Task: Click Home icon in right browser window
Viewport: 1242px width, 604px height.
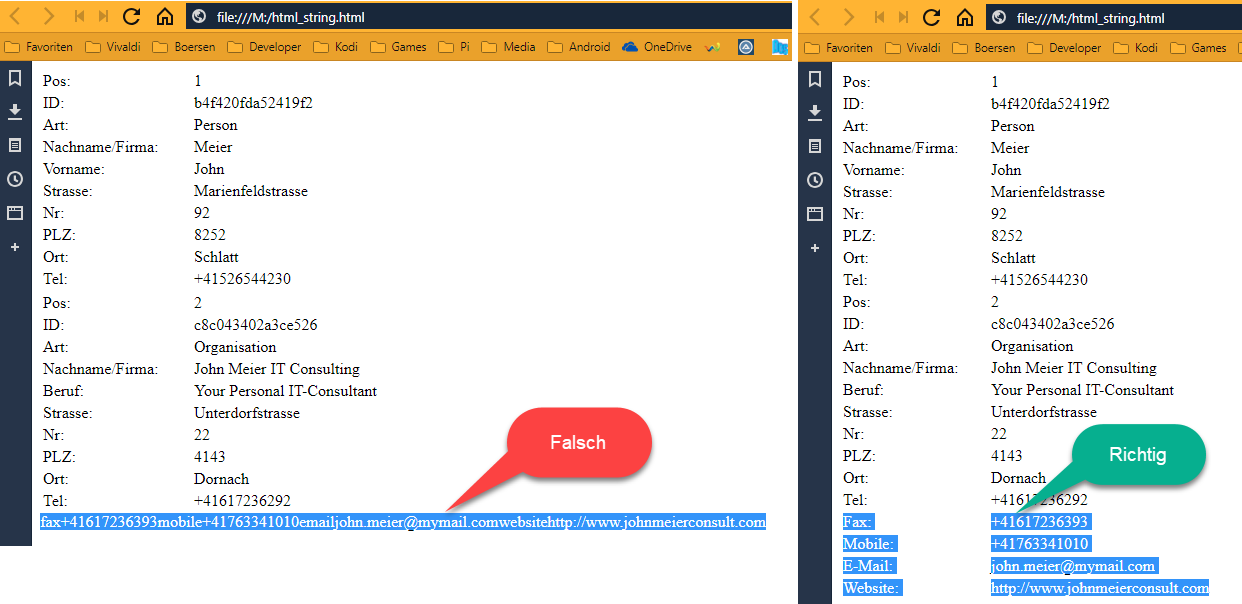Action: [965, 17]
